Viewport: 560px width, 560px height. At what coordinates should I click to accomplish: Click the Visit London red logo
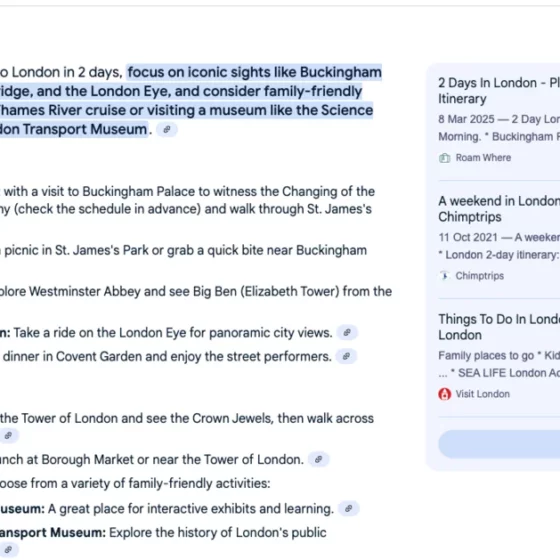coord(444,394)
